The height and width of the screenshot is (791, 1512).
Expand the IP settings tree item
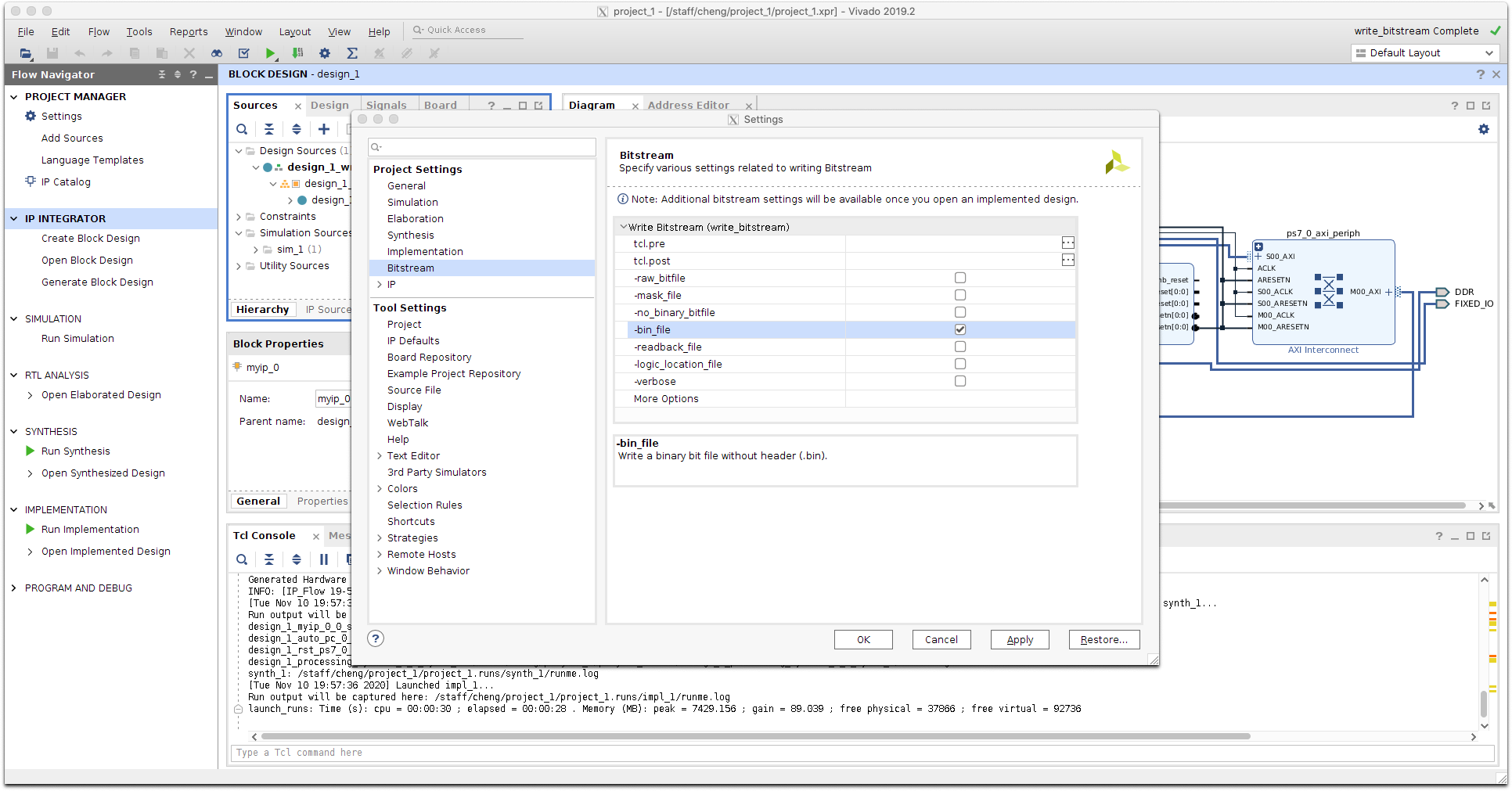(x=380, y=285)
